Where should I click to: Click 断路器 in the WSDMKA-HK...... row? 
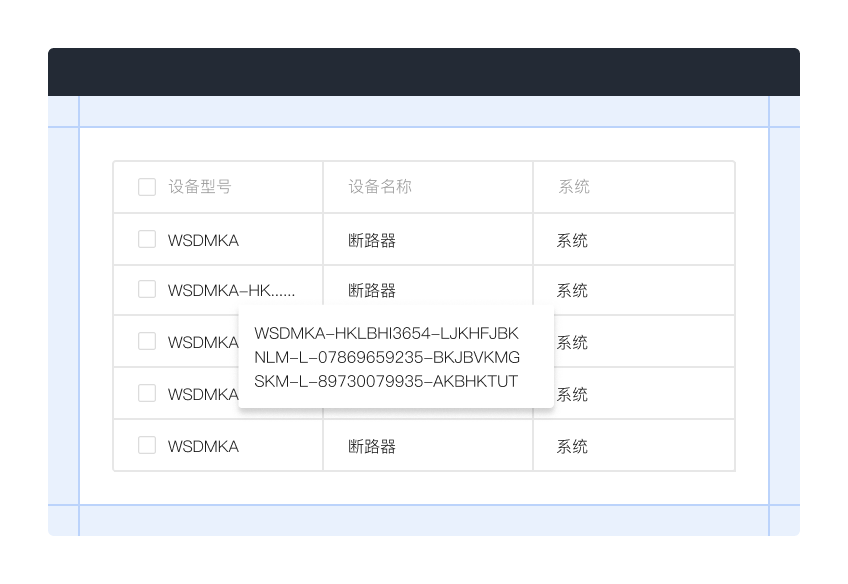tap(372, 290)
